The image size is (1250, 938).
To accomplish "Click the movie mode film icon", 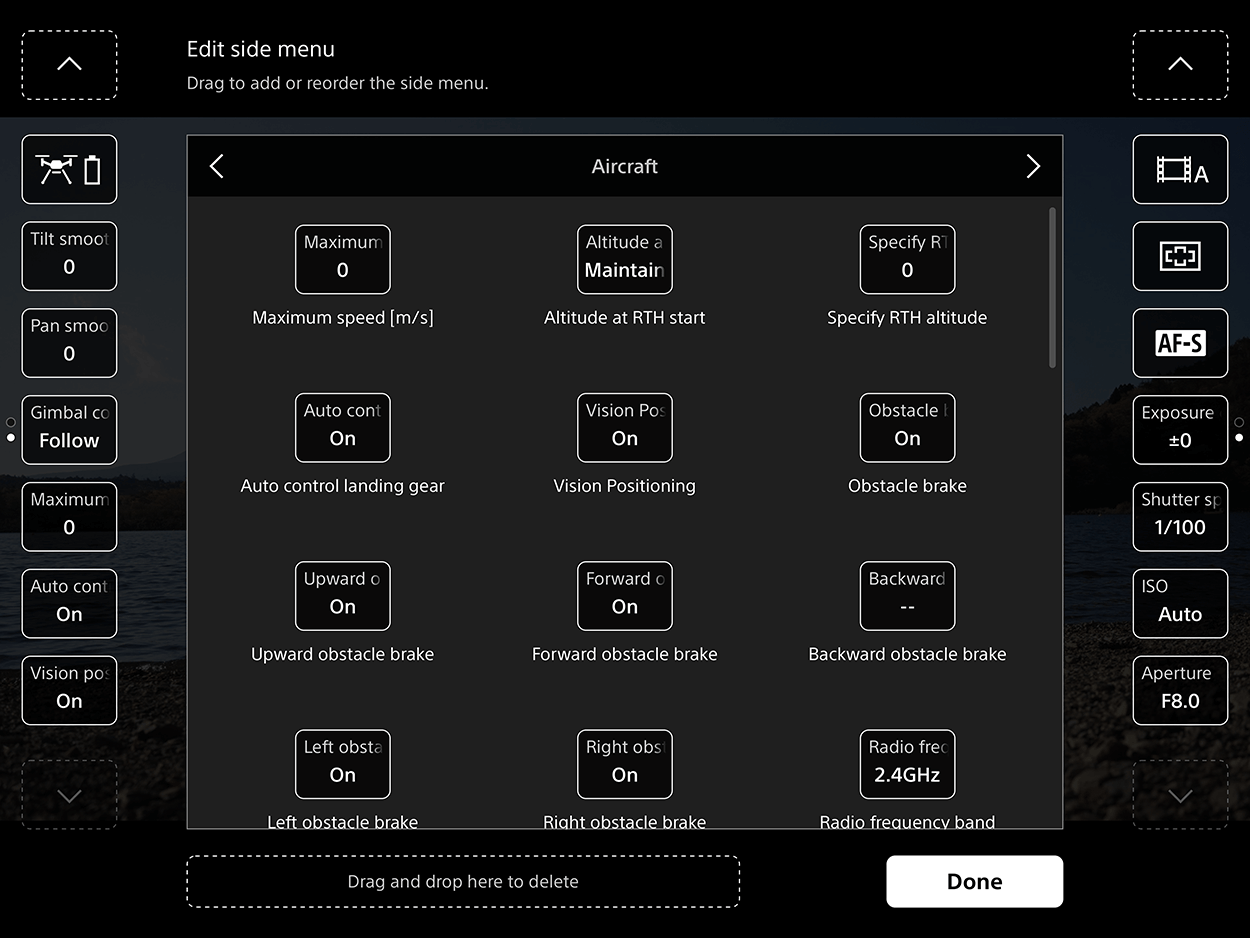I will point(1180,170).
